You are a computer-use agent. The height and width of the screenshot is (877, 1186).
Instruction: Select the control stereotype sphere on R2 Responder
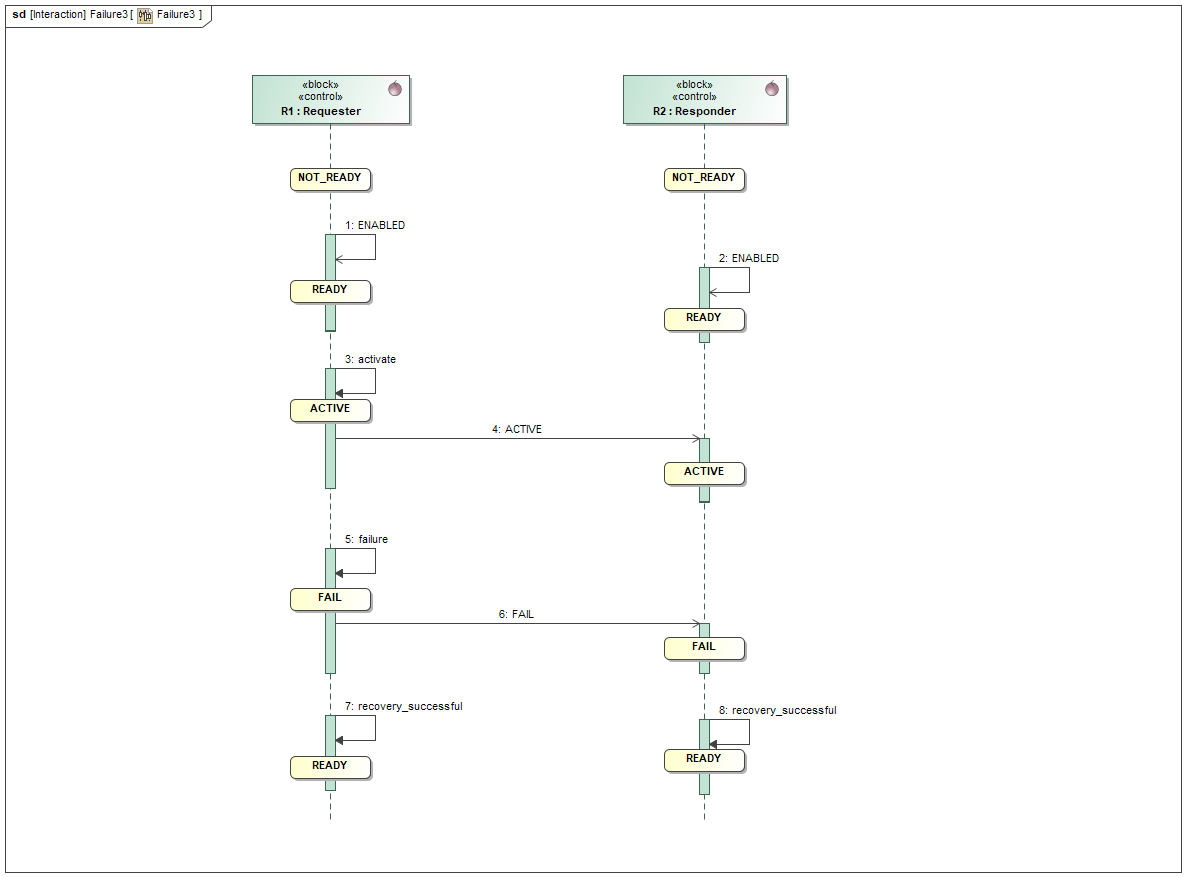770,88
